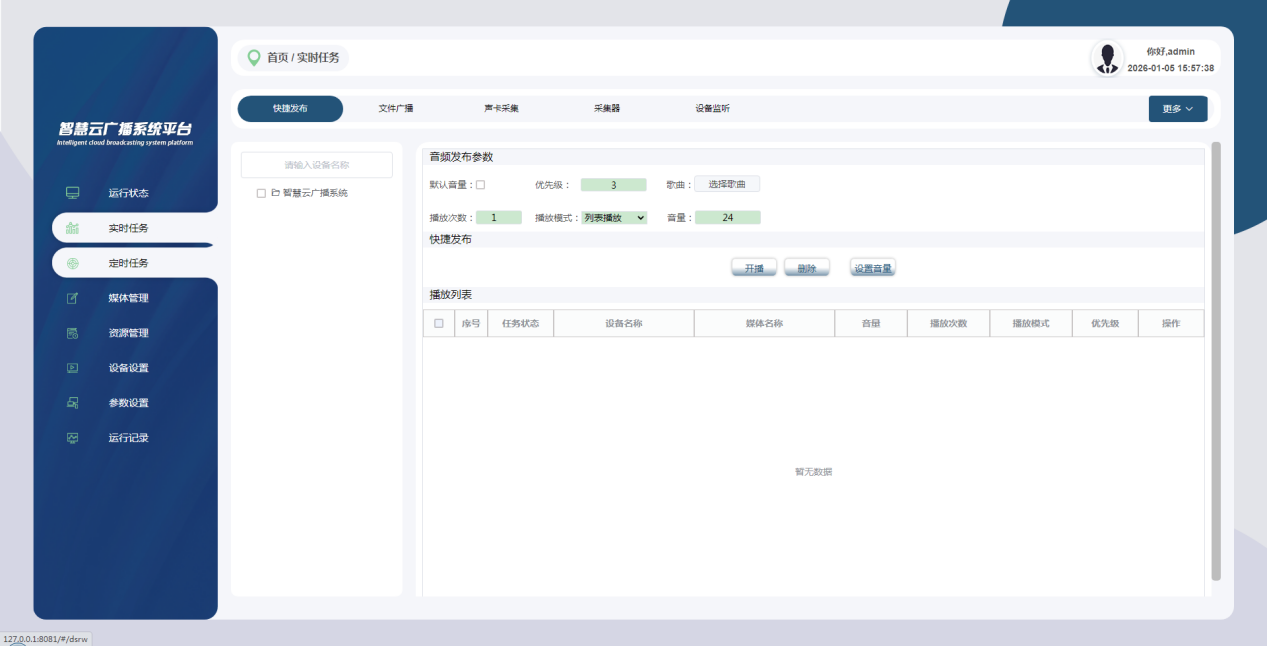
Task: Click the 设备设置 icon in sidebar
Action: (x=72, y=368)
